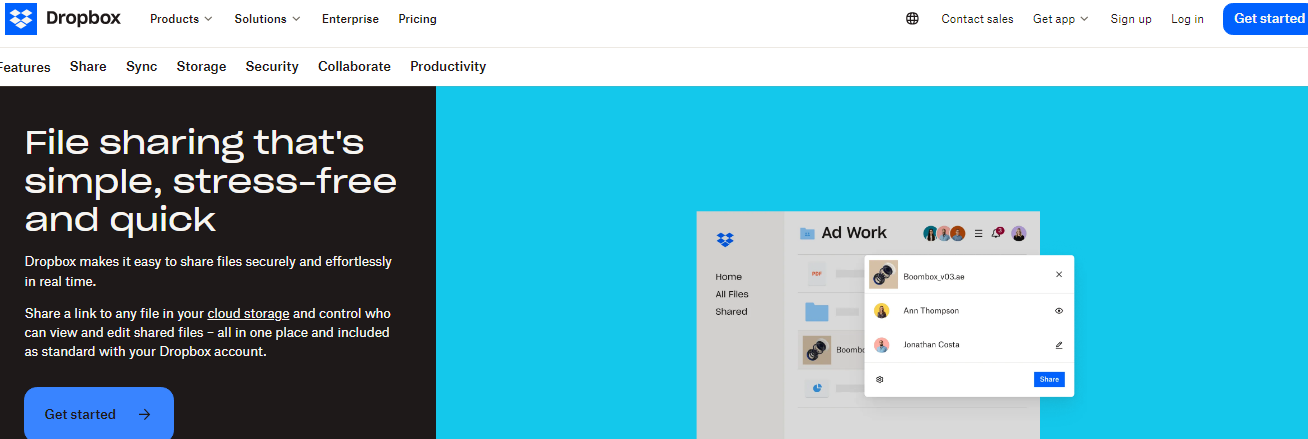Close the share dialog with X
1308x439 pixels.
[1059, 274]
